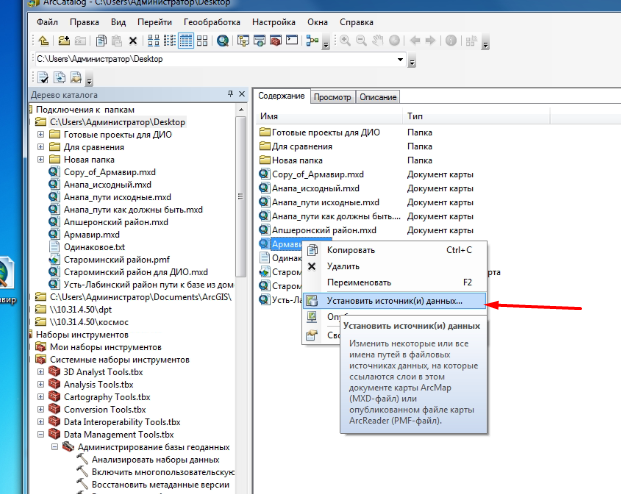This screenshot has width=621, height=494.
Task: Expand Analysis Tools.tbx toolbox
Action: click(x=40, y=384)
